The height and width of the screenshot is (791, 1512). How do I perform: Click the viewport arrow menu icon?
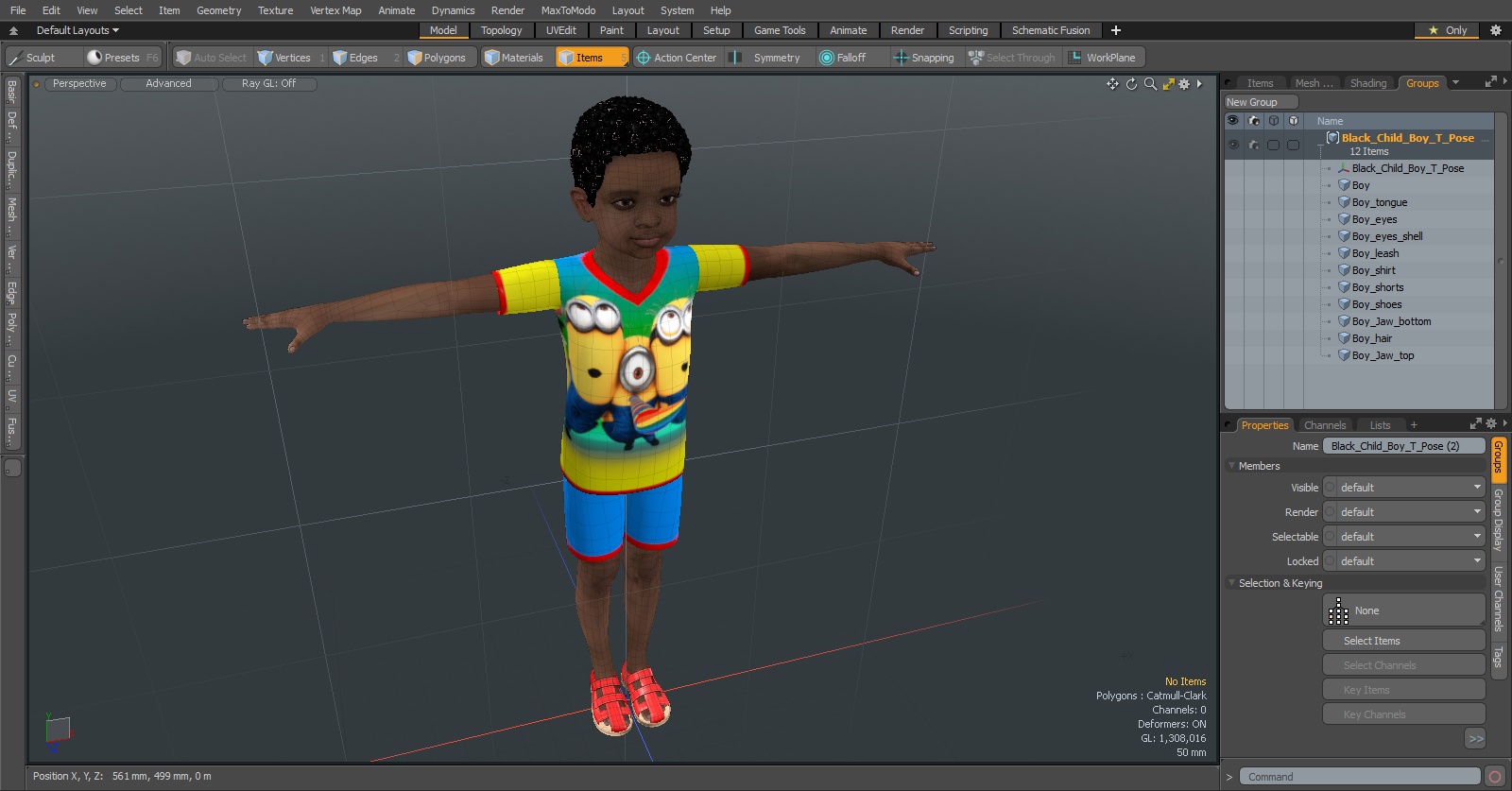tap(1199, 84)
